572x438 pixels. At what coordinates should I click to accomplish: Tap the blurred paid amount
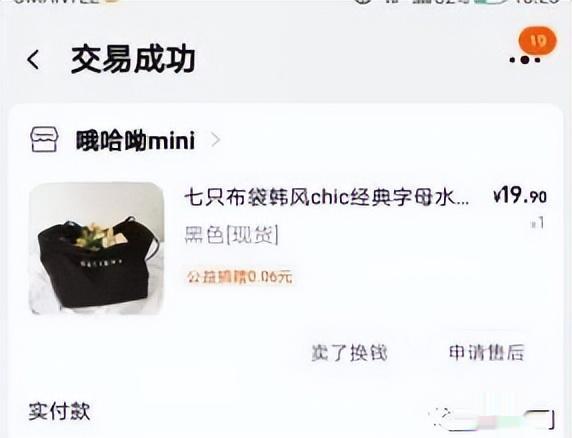coord(493,419)
